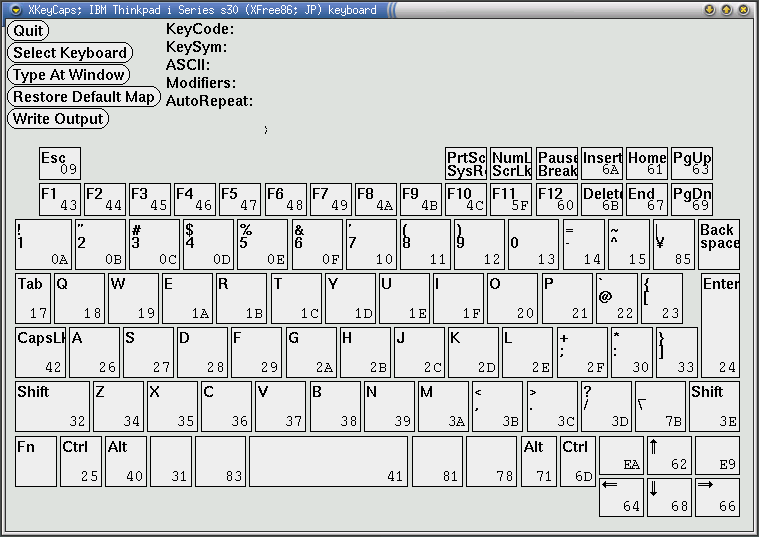Click the M key with code 3A
The width and height of the screenshot is (759, 537).
(x=443, y=406)
